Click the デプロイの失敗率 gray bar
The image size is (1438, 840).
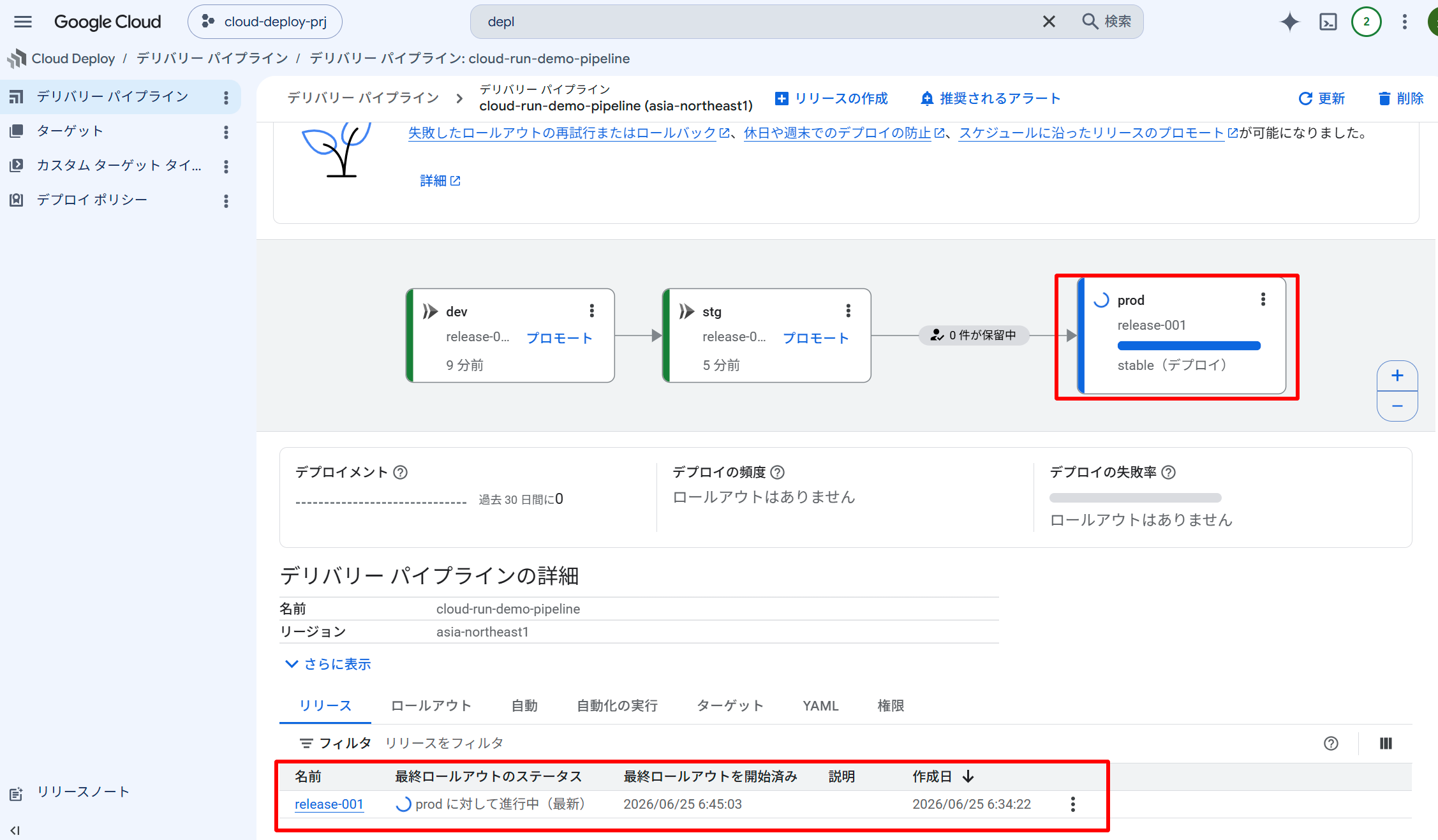1135,497
